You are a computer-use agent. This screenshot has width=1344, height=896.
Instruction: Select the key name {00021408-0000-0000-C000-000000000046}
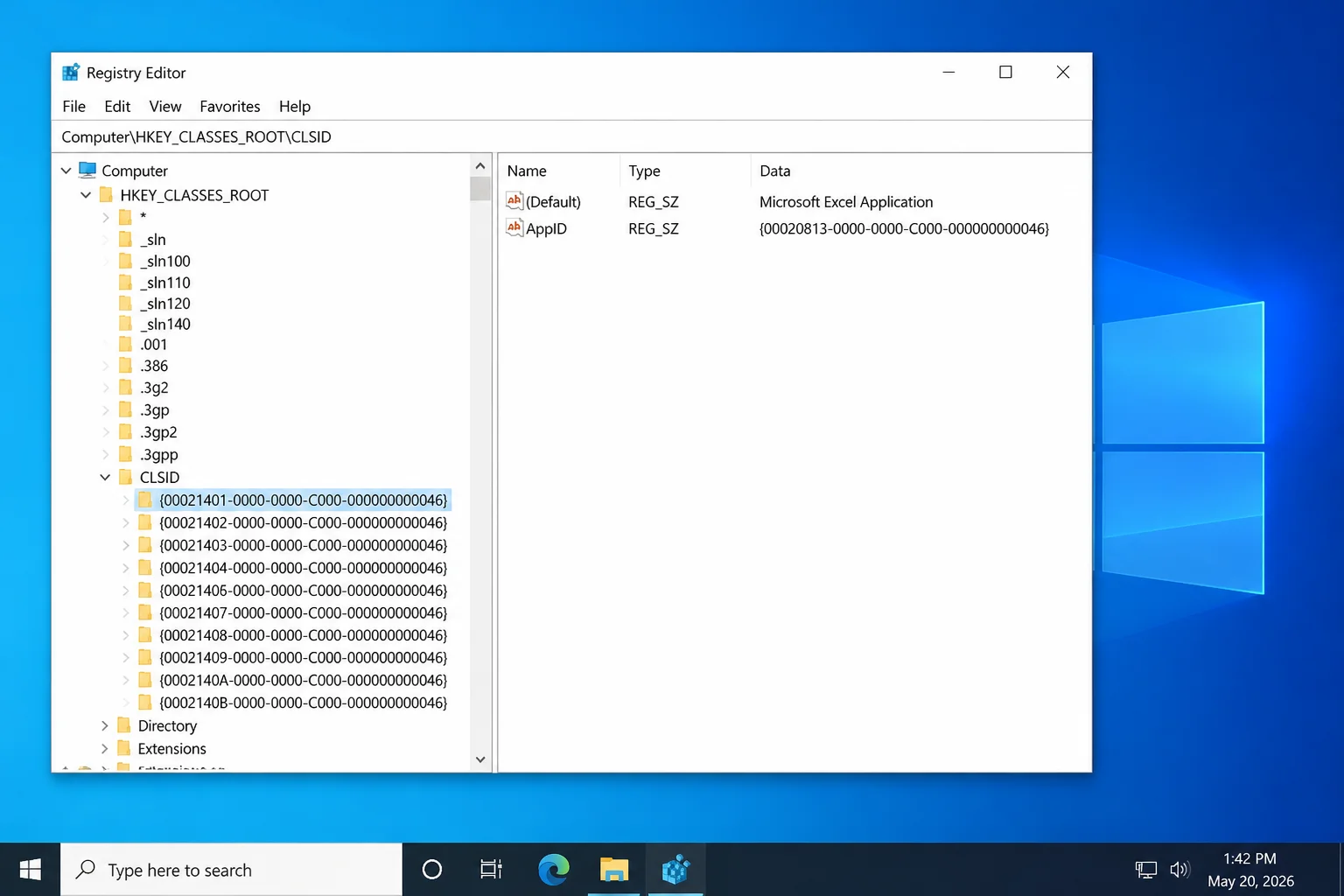[x=304, y=635]
